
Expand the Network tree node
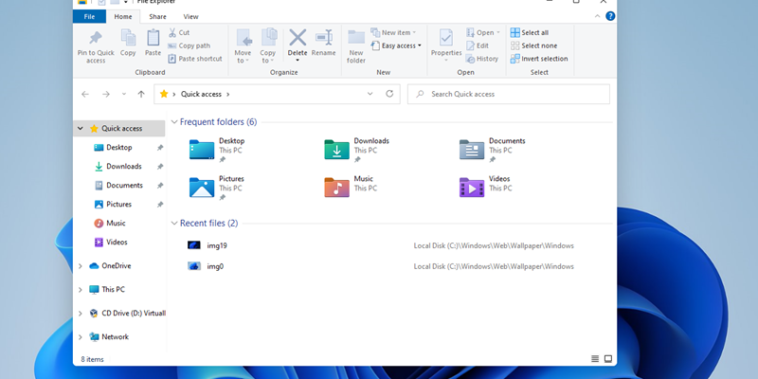click(x=80, y=337)
